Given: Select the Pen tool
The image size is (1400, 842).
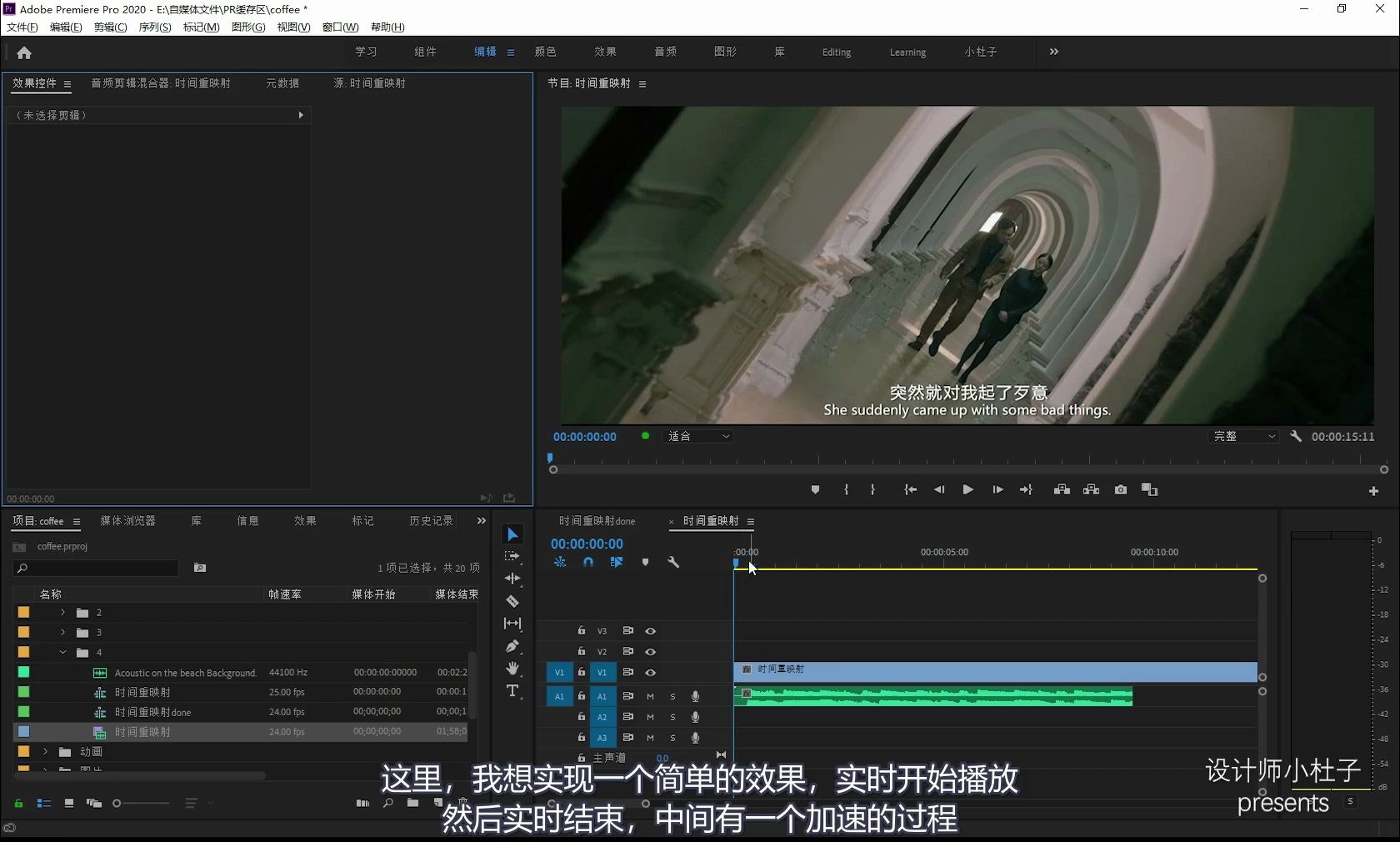Looking at the screenshot, I should 512,646.
